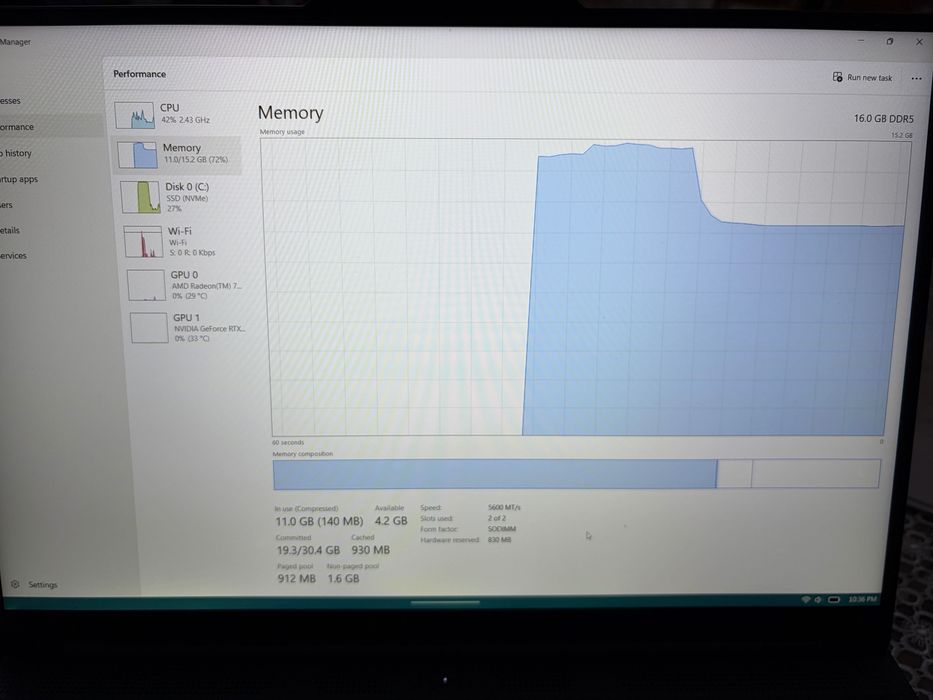933x700 pixels.
Task: Open the three-dot more options menu
Action: point(916,78)
